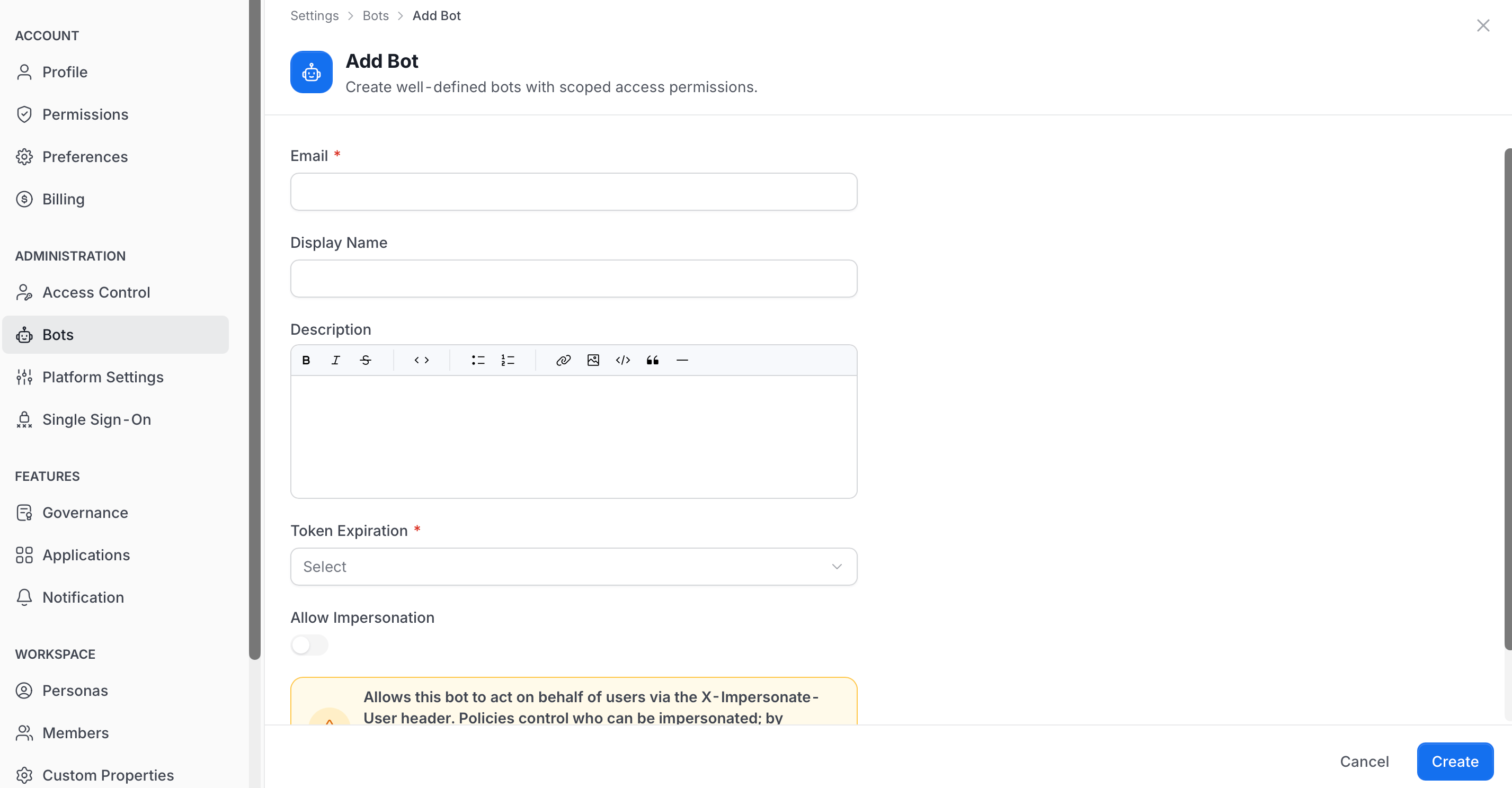Close the Add Bot panel
The width and height of the screenshot is (1512, 788).
tap(1483, 26)
